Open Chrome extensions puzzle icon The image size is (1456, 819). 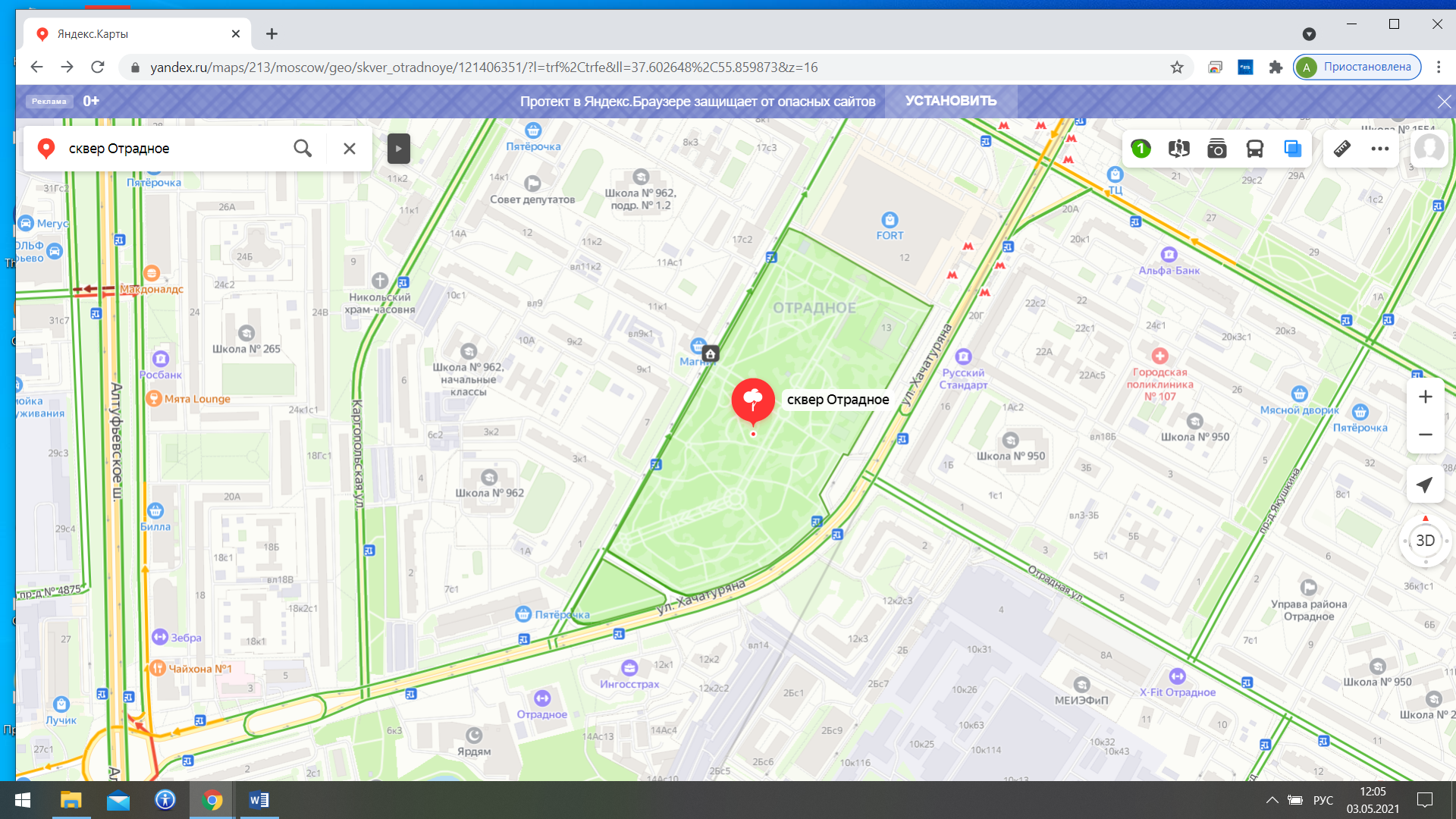pos(1275,67)
